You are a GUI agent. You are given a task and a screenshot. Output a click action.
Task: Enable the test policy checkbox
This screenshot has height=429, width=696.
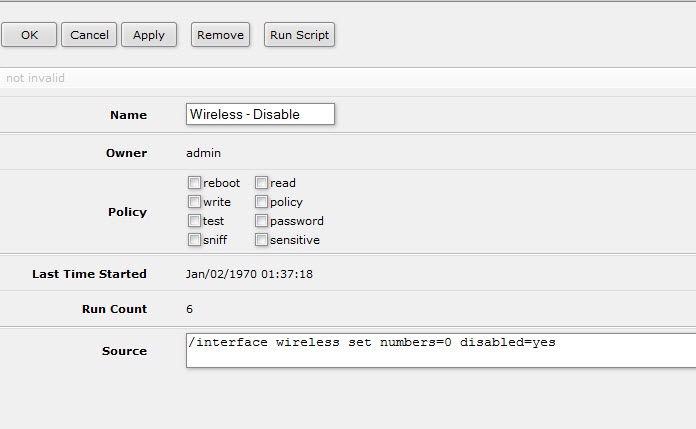tap(194, 221)
